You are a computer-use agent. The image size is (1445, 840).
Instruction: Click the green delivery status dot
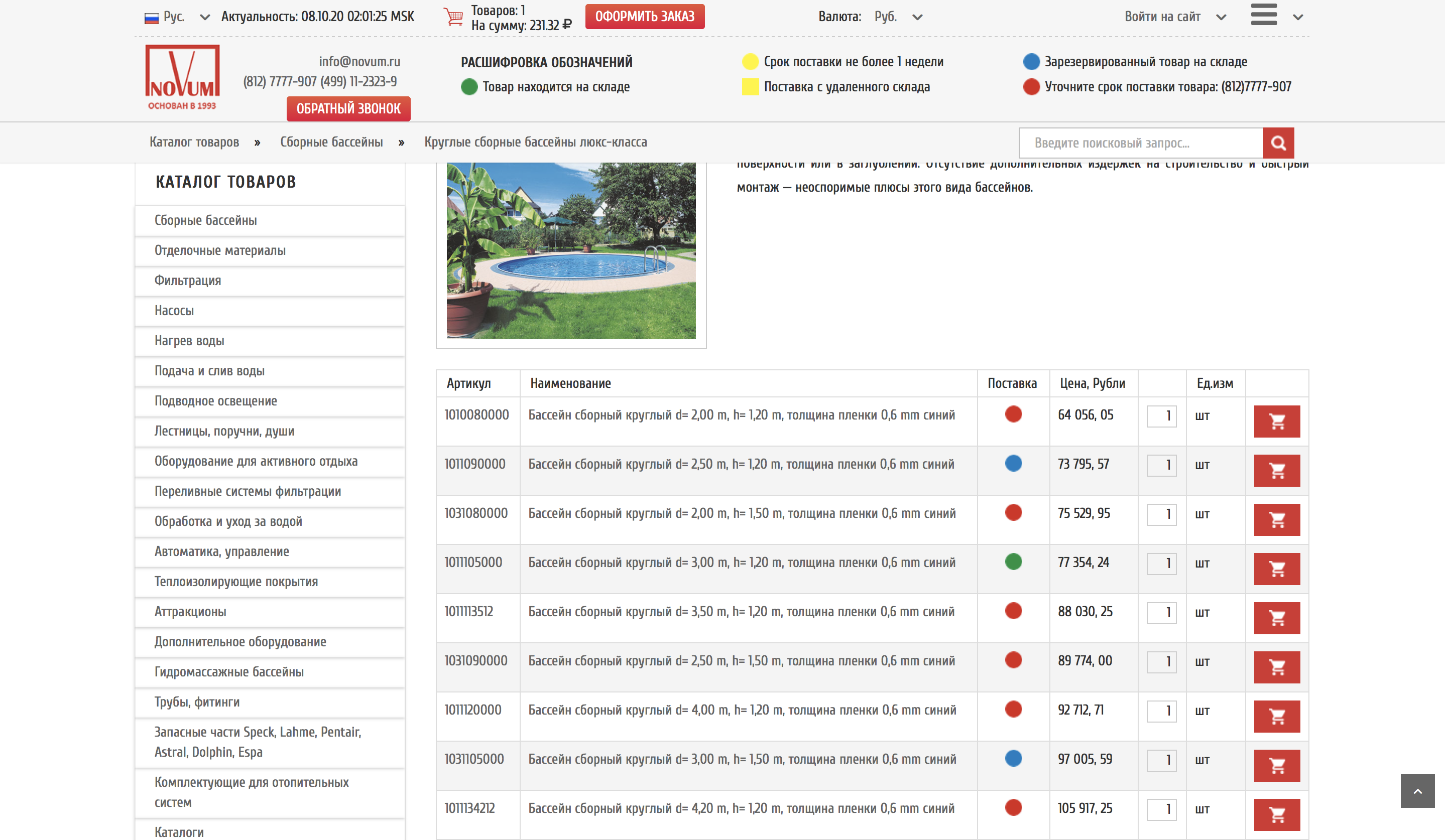point(1013,562)
